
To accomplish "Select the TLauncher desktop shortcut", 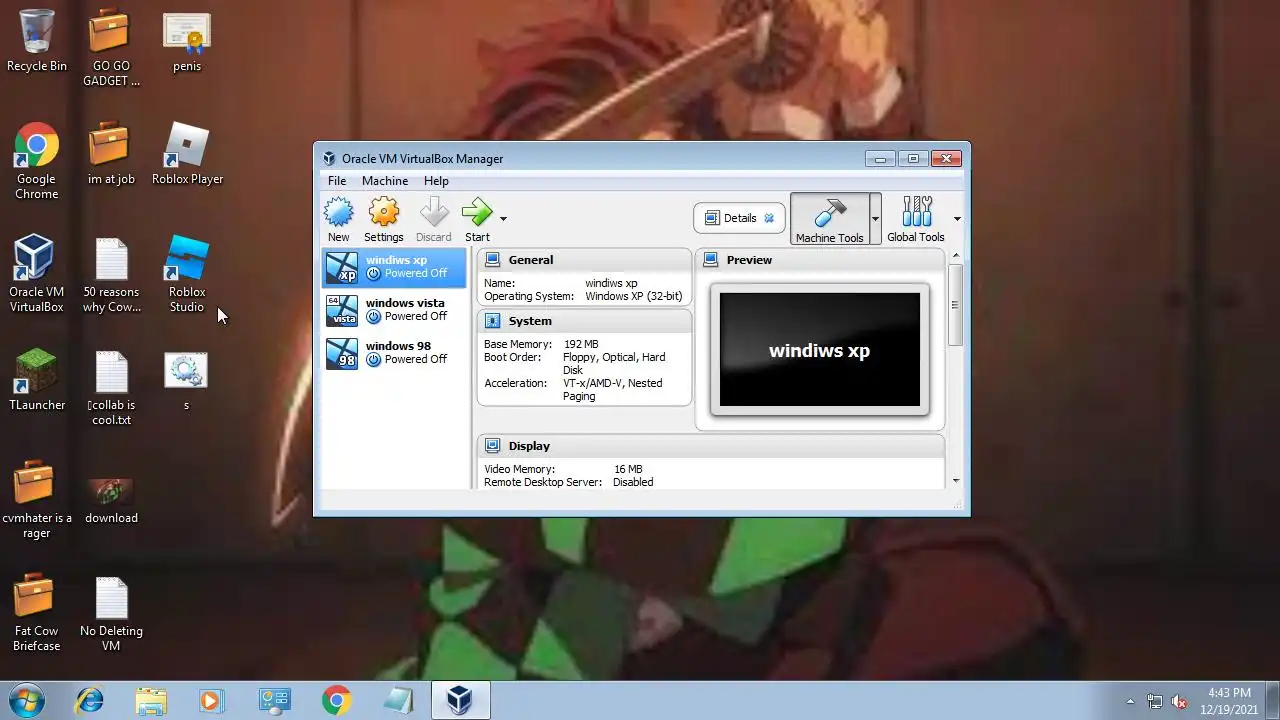I will [x=37, y=380].
